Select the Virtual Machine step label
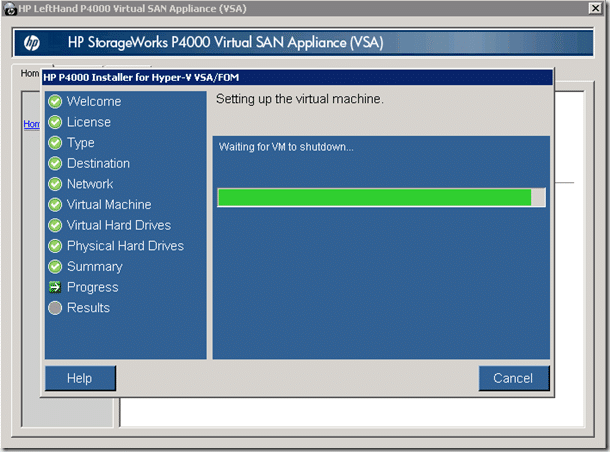The width and height of the screenshot is (610, 452). pyautogui.click(x=109, y=205)
